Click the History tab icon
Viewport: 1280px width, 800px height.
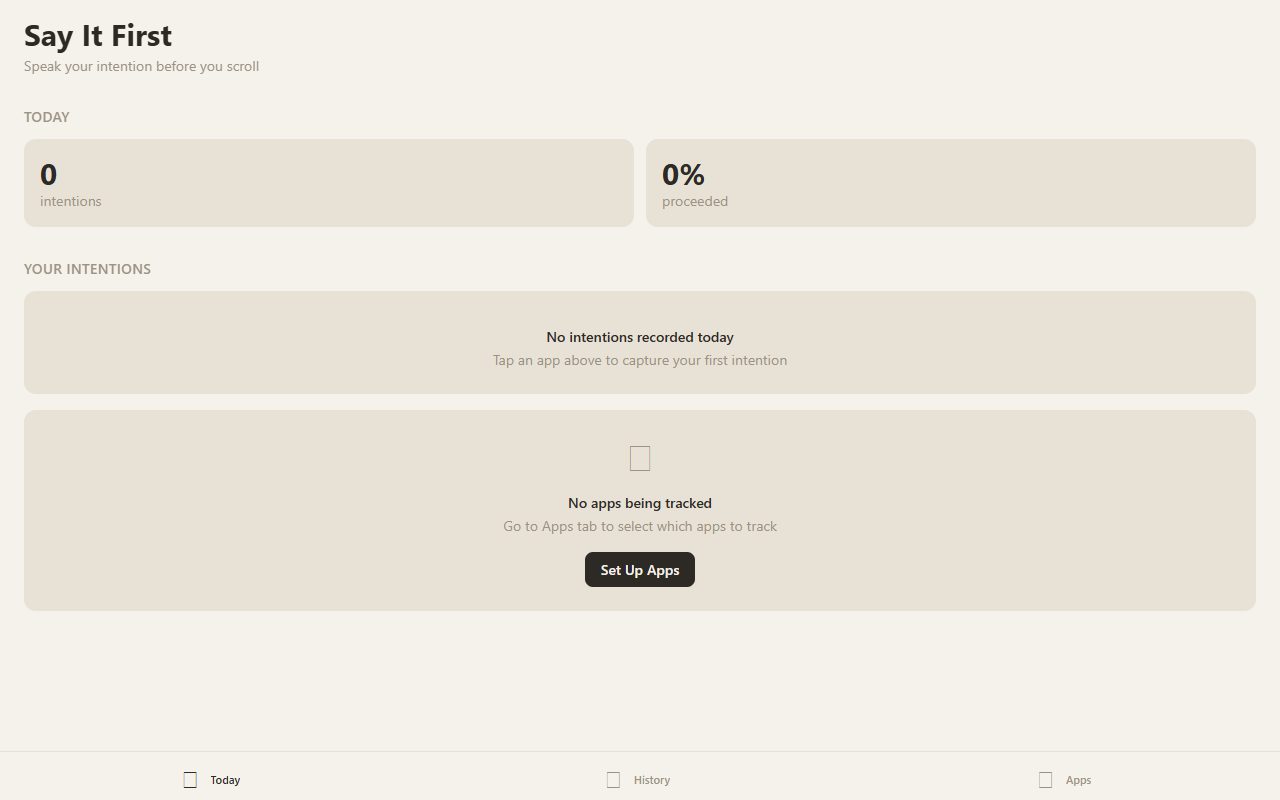click(x=613, y=780)
